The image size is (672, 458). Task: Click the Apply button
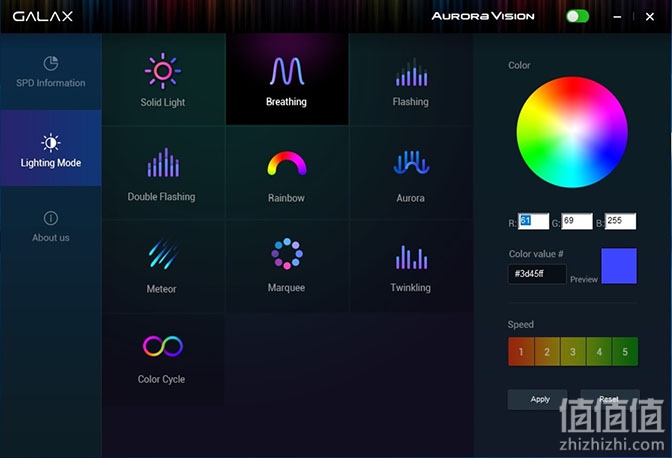(x=537, y=399)
